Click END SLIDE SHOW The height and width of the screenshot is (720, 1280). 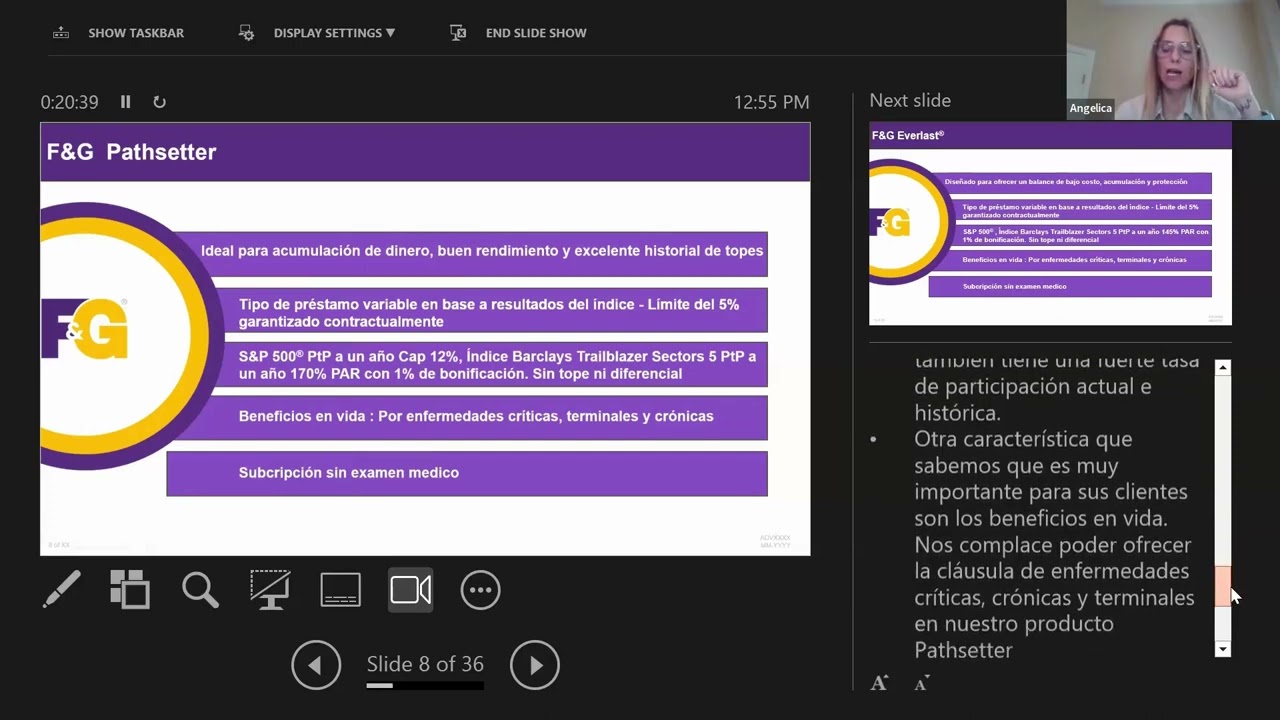click(536, 33)
